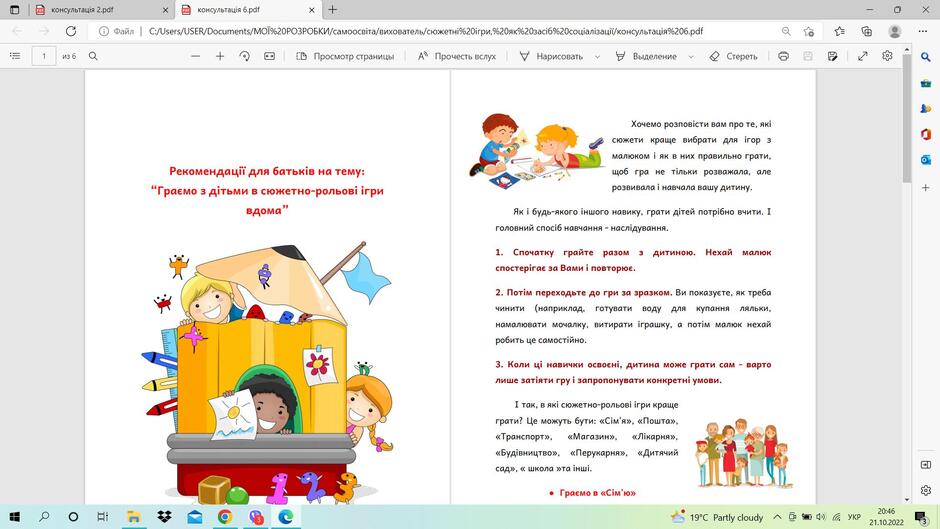Add a new app to the sidebar
940x529 pixels.
pos(926,188)
